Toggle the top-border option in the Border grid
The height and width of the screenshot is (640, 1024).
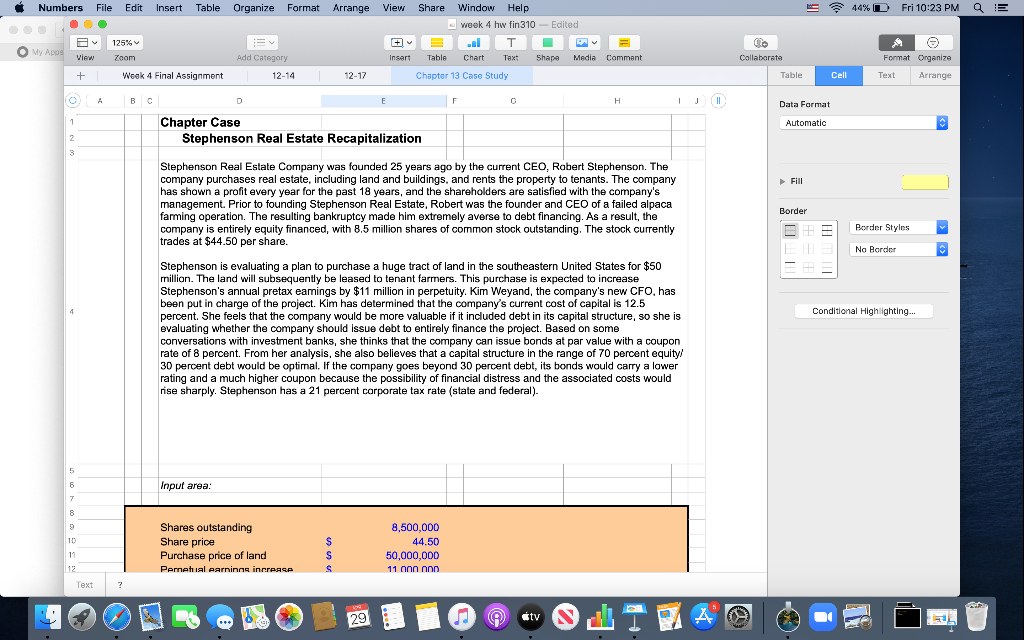(x=791, y=267)
